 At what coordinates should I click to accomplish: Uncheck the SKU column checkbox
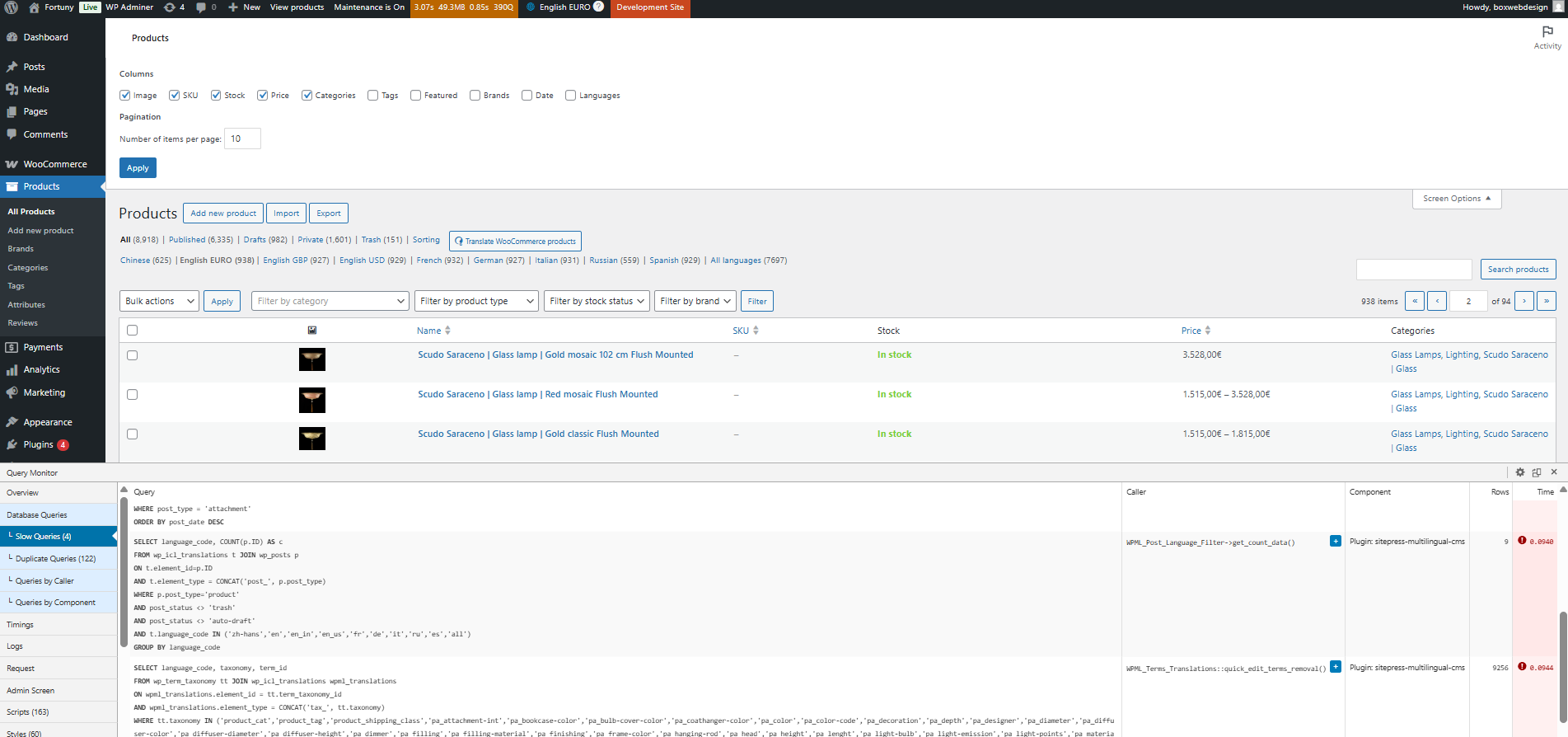(175, 96)
